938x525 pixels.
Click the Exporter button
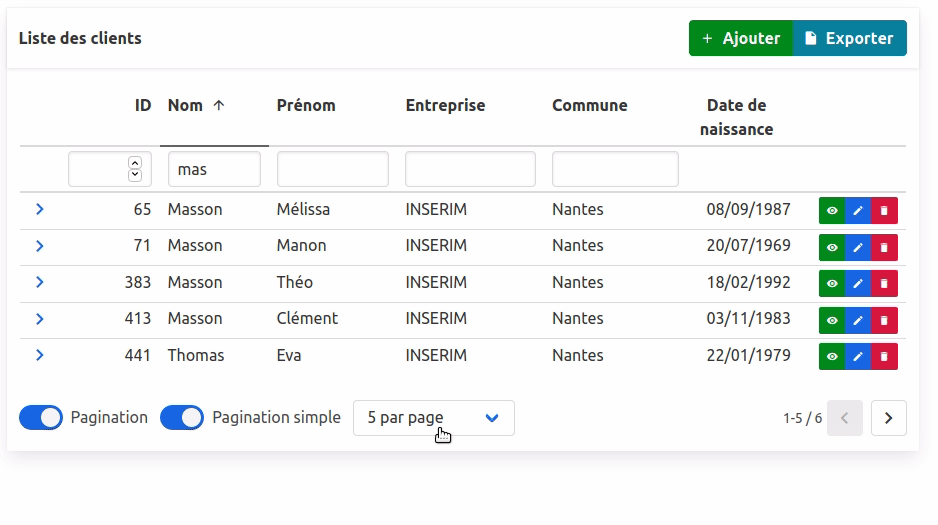tap(849, 38)
